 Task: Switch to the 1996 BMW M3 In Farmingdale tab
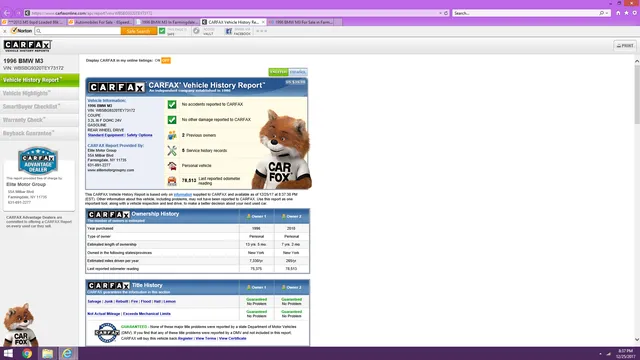pyautogui.click(x=167, y=22)
